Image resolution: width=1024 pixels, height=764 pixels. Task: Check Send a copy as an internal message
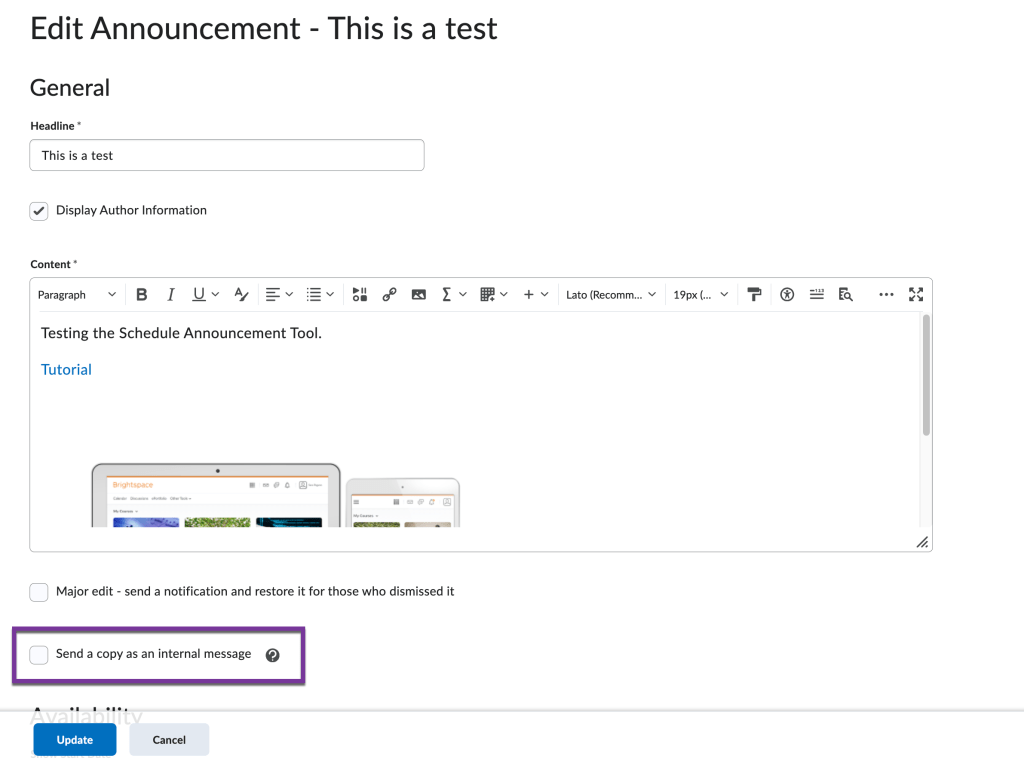click(x=39, y=655)
